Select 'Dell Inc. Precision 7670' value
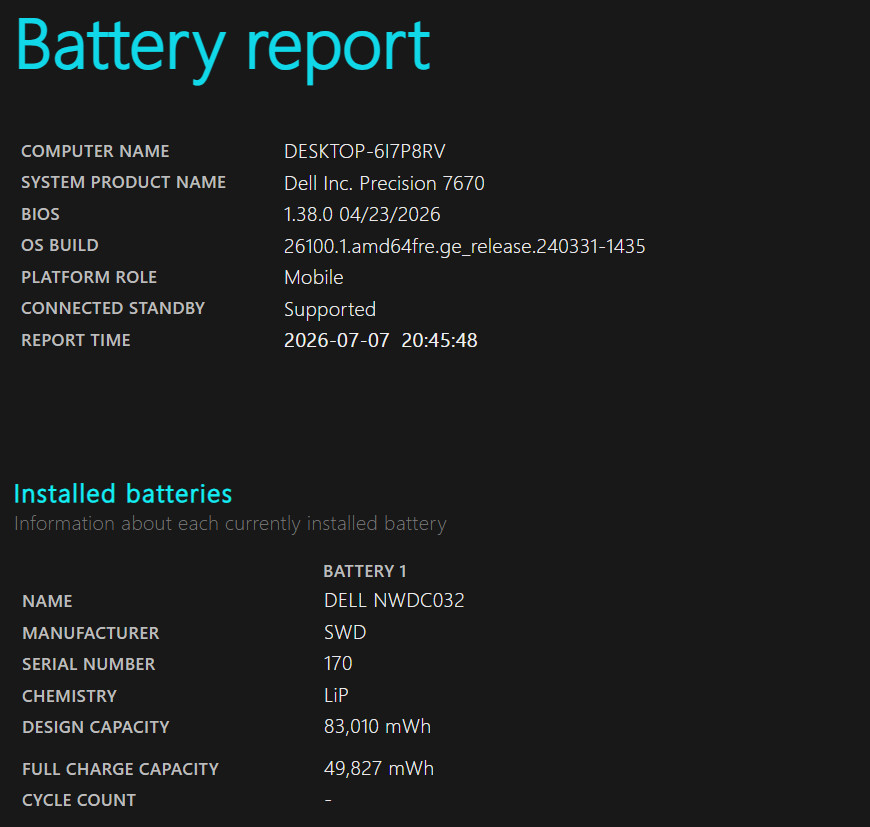 click(384, 183)
